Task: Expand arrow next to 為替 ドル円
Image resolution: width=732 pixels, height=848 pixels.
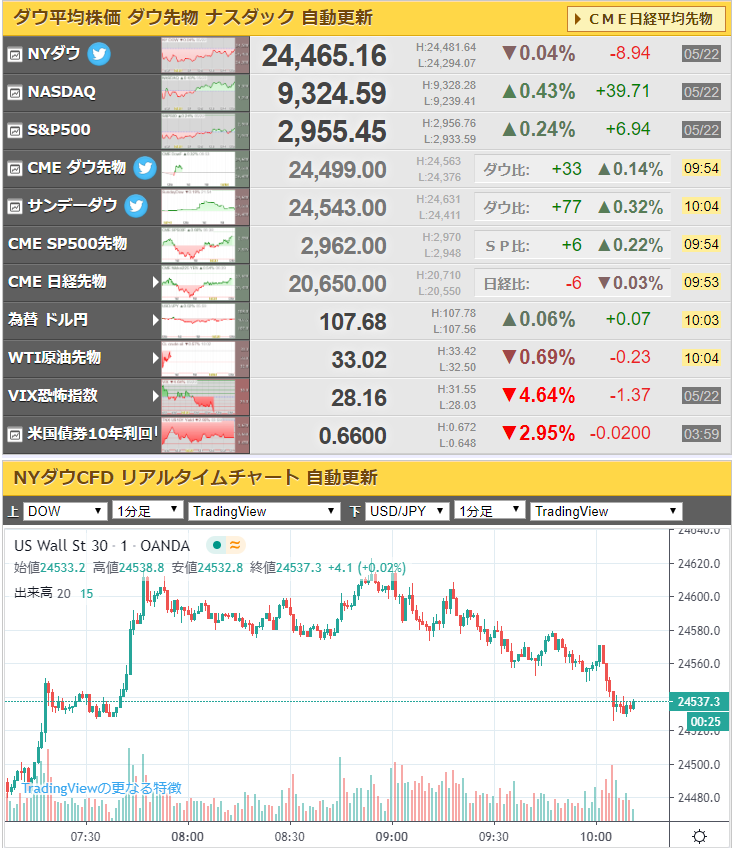Action: tap(156, 320)
